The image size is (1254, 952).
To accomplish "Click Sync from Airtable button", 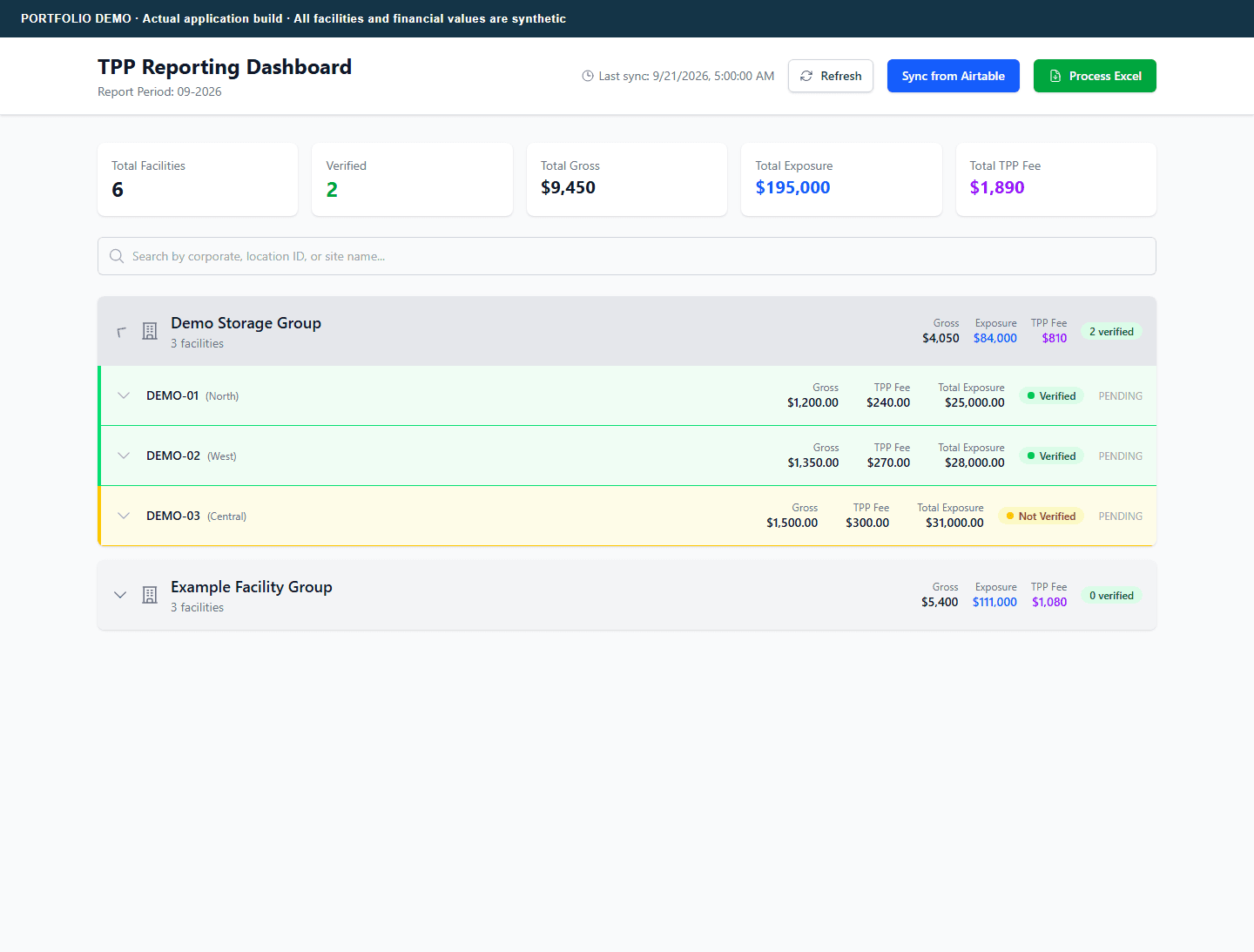I will coord(954,76).
